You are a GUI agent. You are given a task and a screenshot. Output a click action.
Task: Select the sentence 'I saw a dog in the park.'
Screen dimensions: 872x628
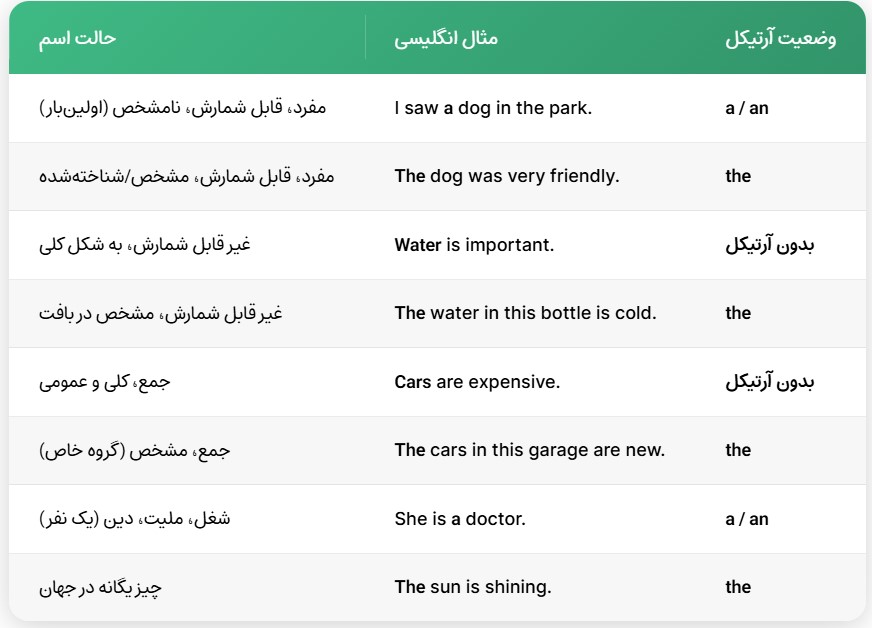pos(493,108)
